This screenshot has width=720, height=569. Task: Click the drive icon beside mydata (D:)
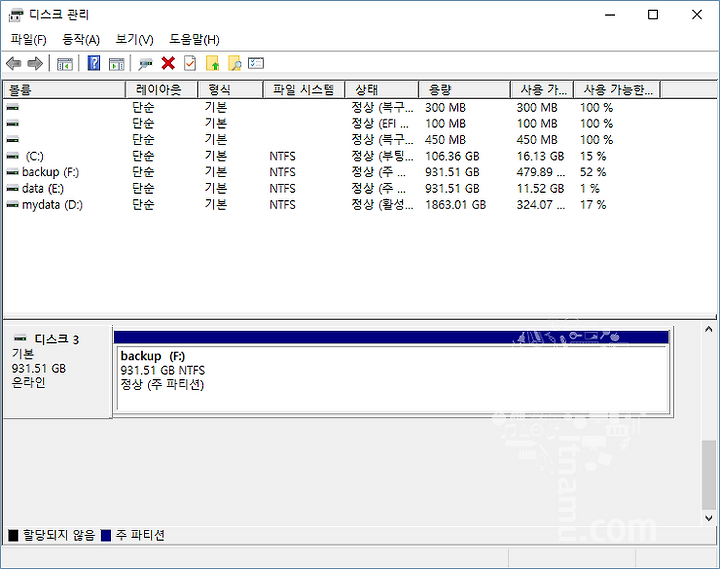coord(13,205)
